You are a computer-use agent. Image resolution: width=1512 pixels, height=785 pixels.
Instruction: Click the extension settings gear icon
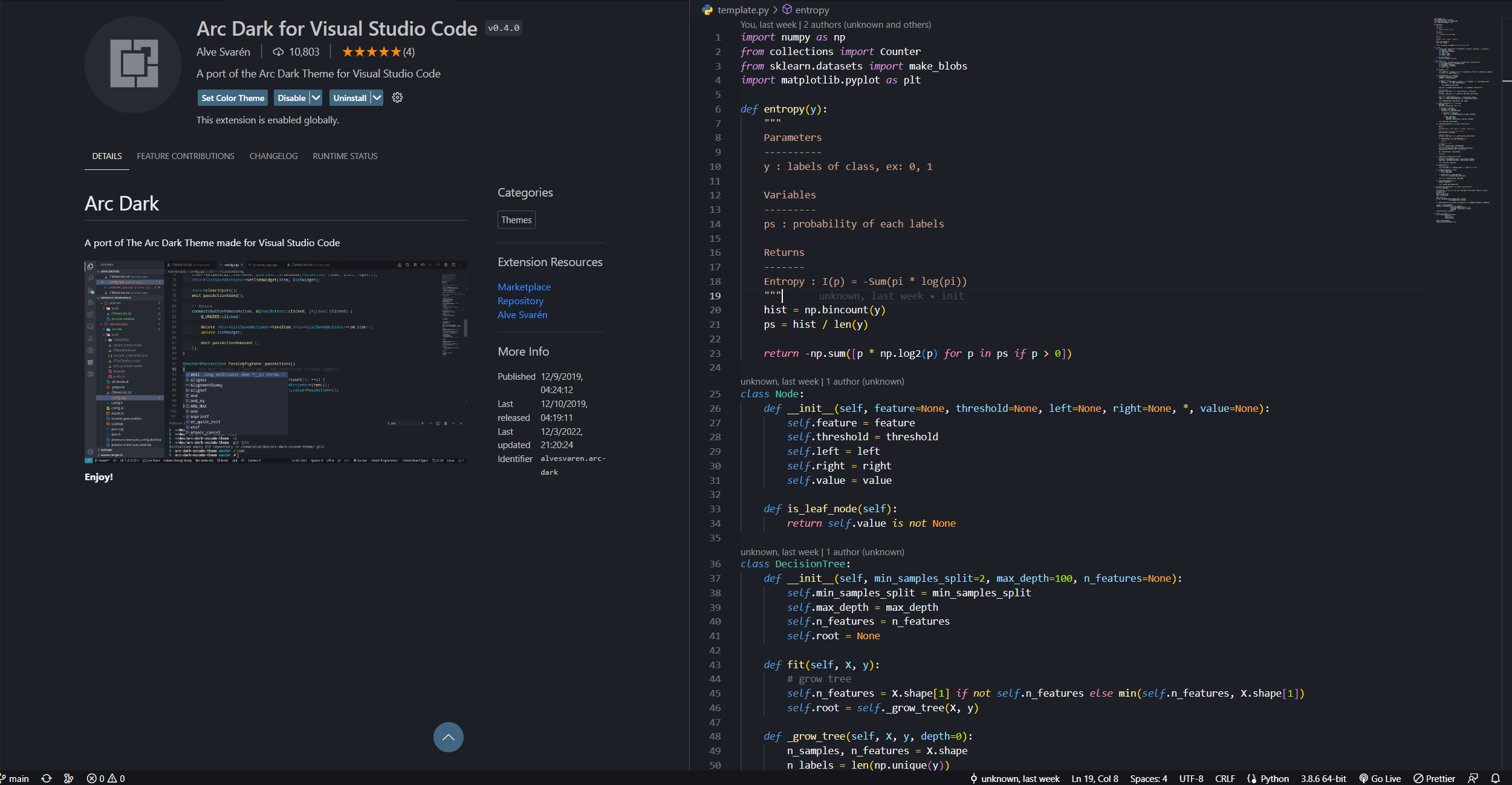397,97
